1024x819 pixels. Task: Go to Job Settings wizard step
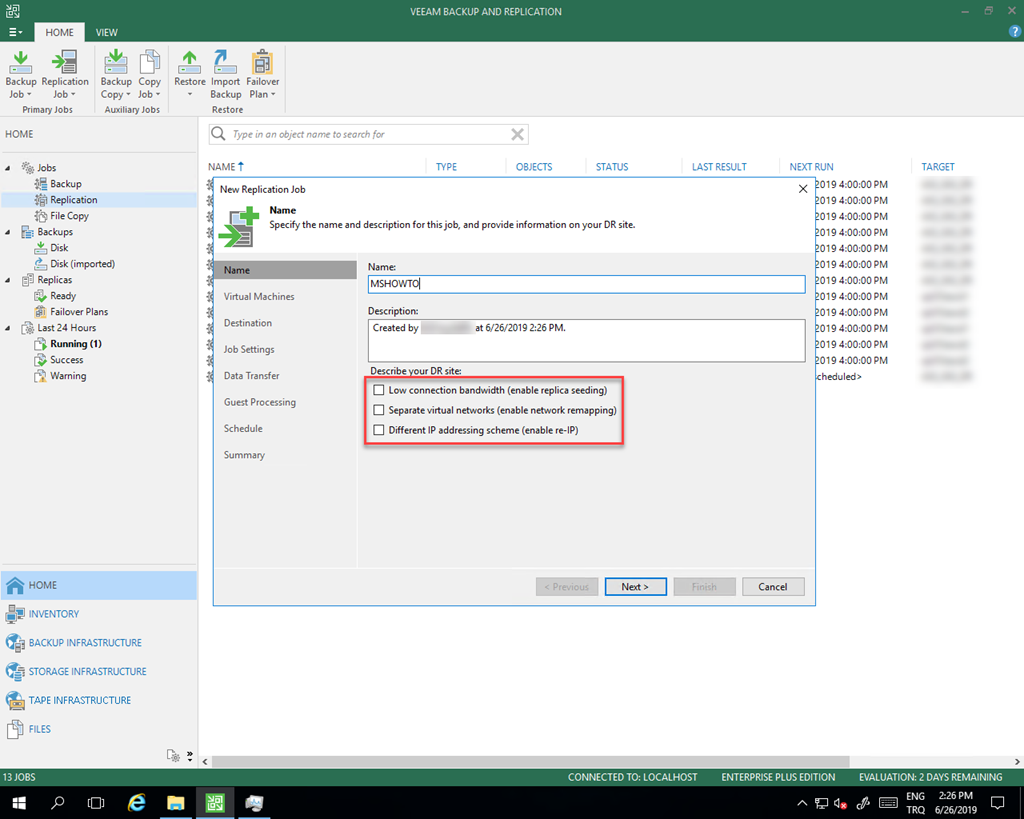tap(249, 349)
